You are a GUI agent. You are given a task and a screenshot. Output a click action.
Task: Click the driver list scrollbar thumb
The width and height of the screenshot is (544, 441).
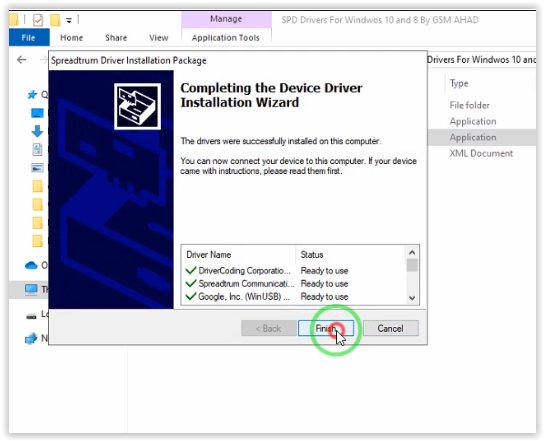click(412, 265)
